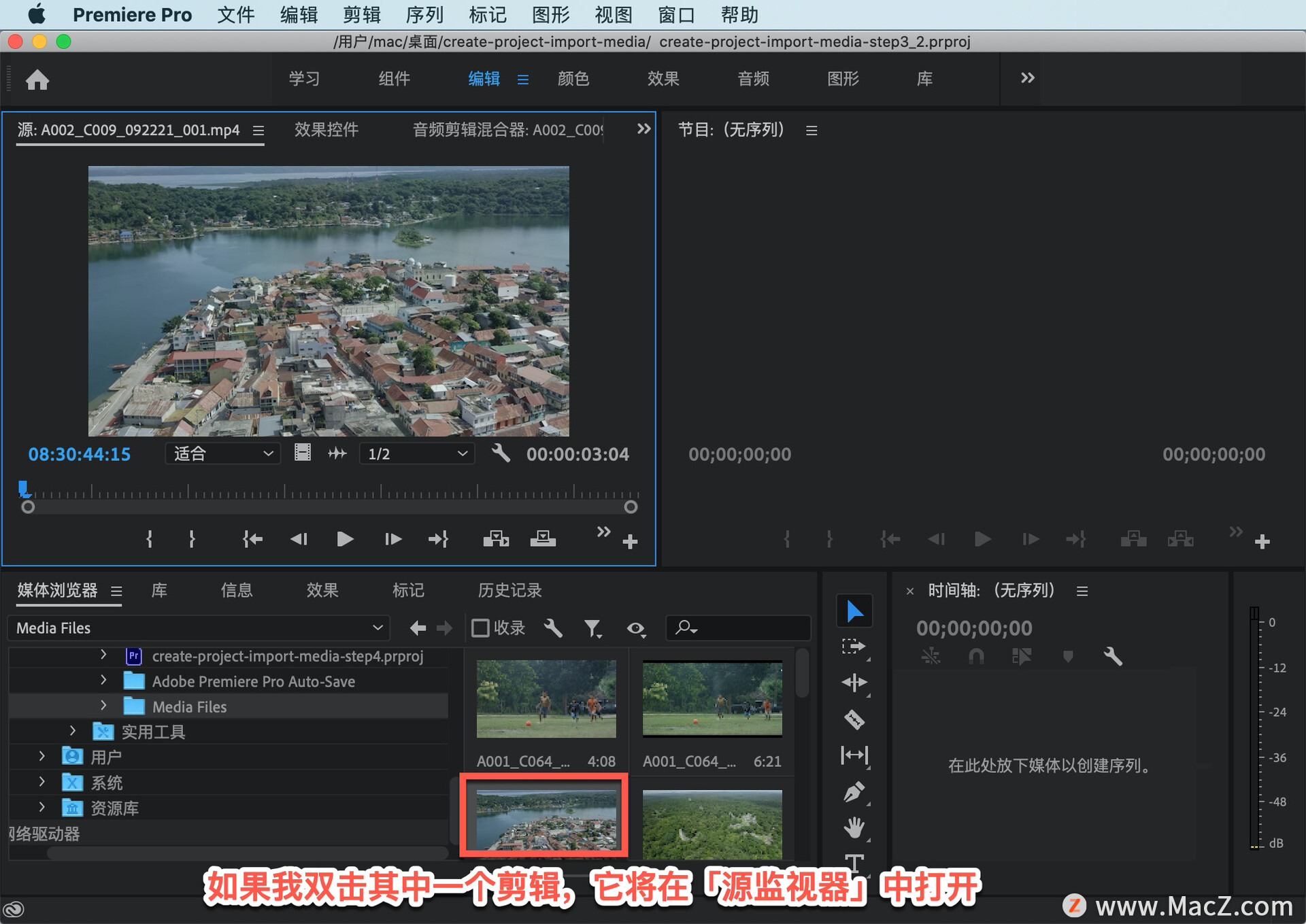Go to the Home screen icon

(37, 80)
